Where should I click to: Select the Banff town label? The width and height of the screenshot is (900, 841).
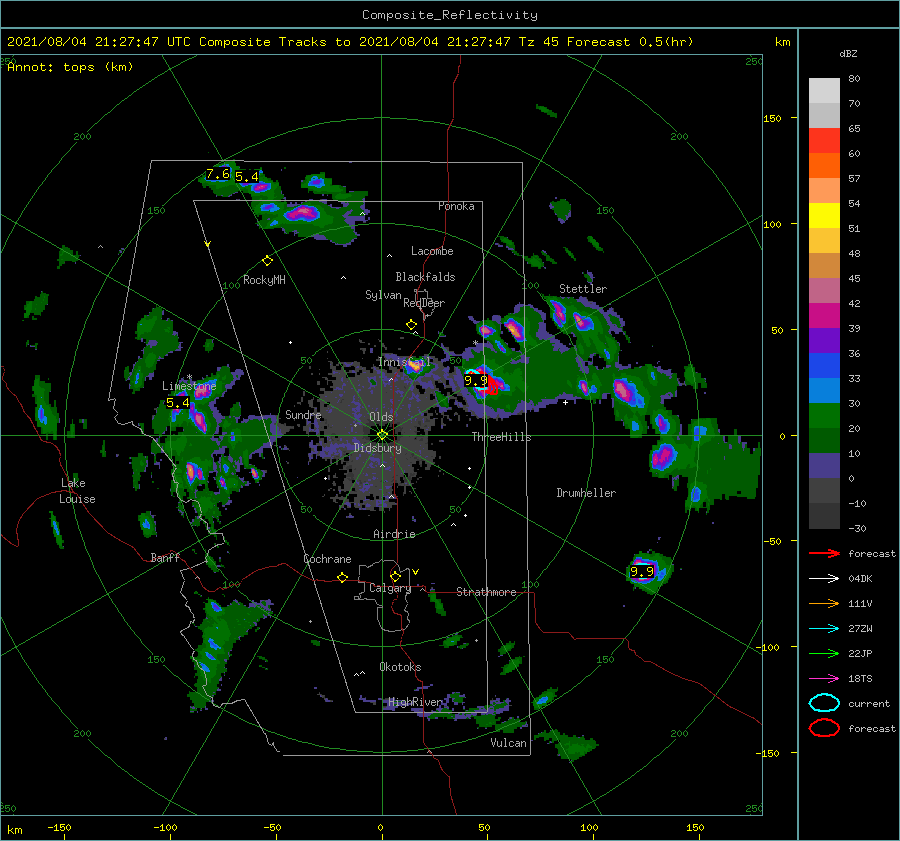point(165,557)
